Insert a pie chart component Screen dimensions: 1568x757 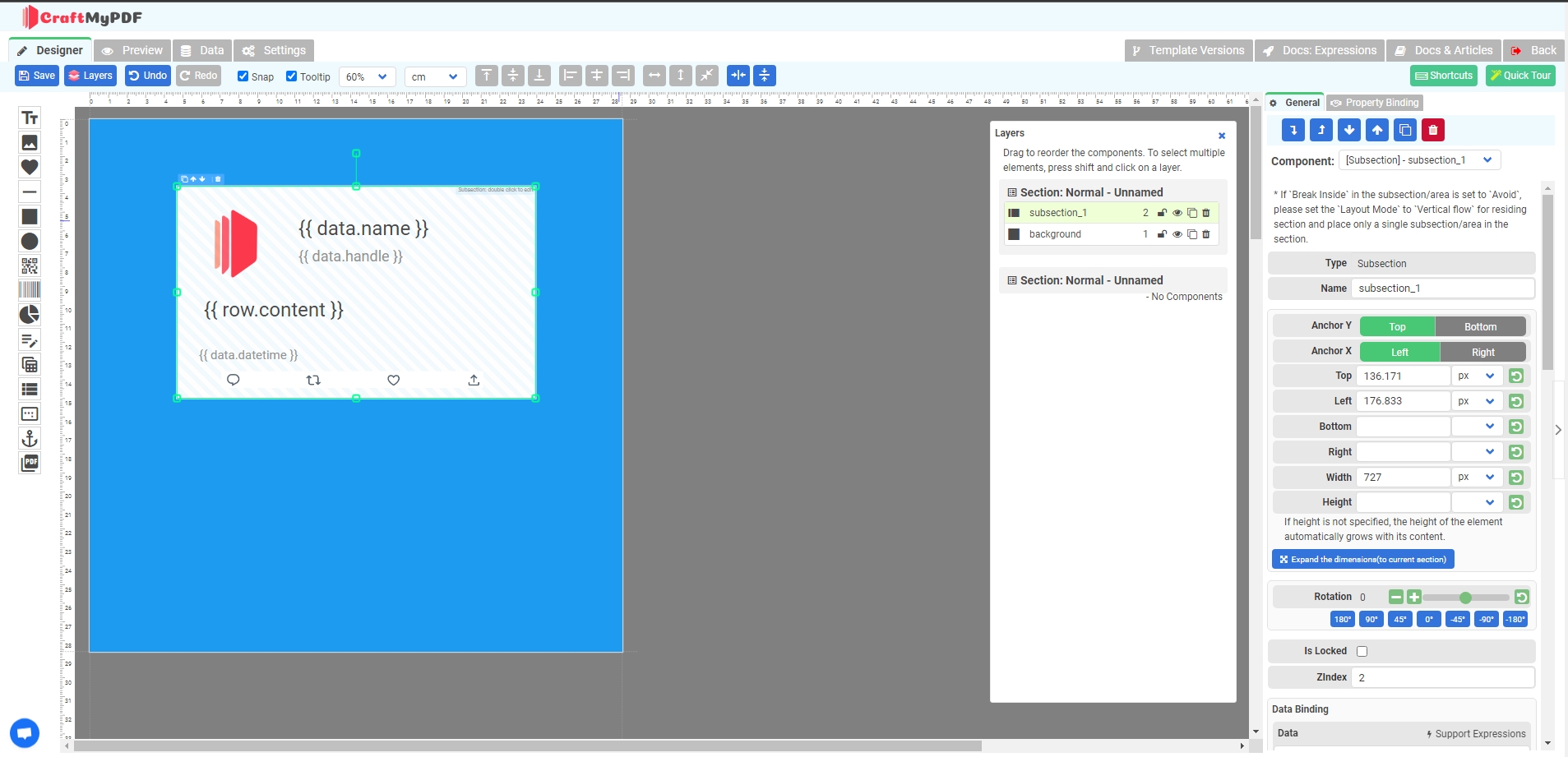tap(30, 315)
